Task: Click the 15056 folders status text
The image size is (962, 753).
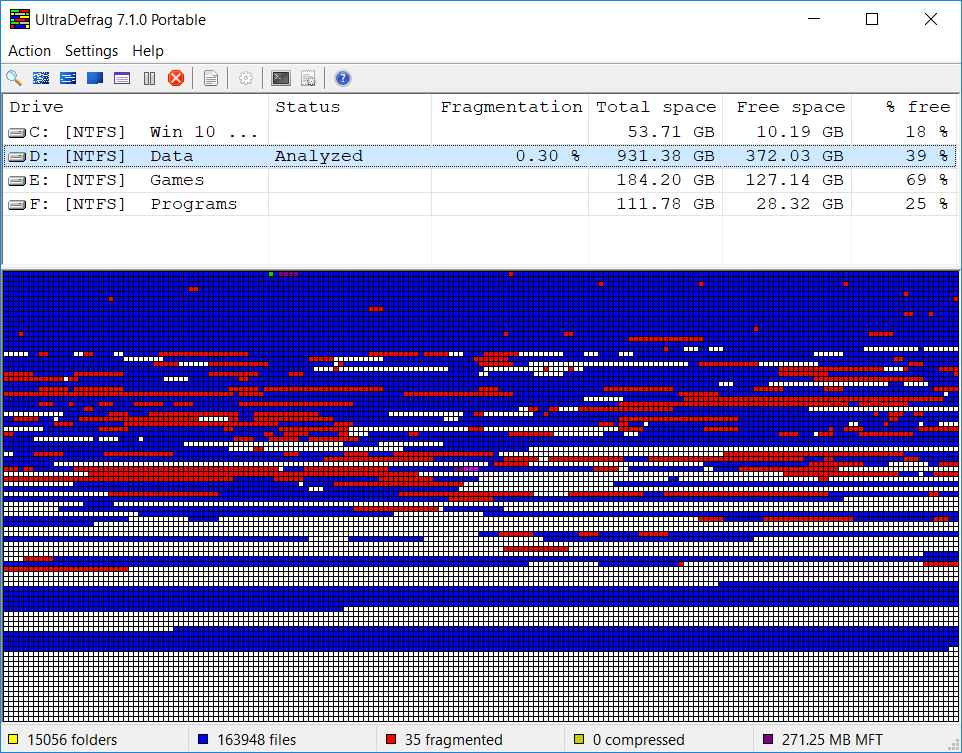Action: click(x=72, y=740)
